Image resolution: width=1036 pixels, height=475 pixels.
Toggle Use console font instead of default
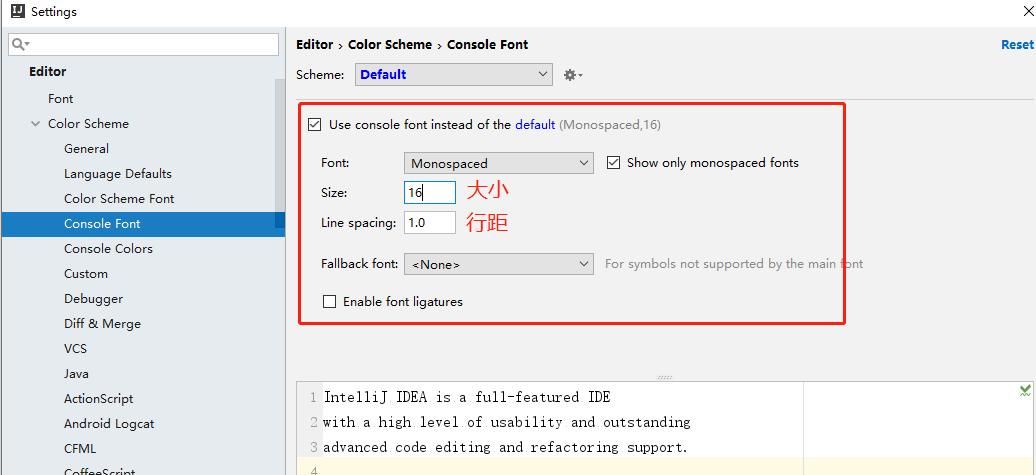coord(315,124)
